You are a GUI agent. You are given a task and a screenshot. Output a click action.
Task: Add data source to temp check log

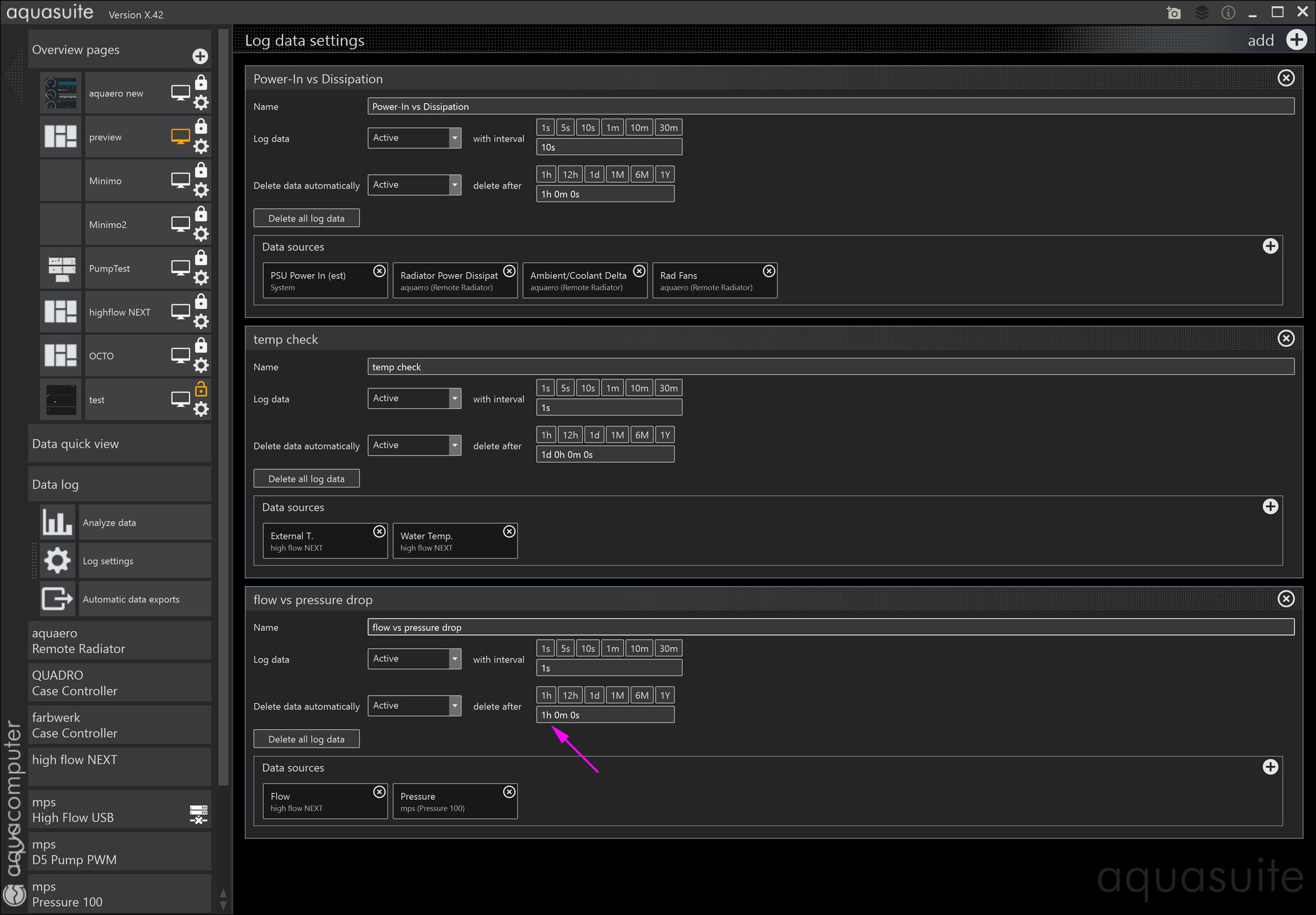(x=1270, y=506)
